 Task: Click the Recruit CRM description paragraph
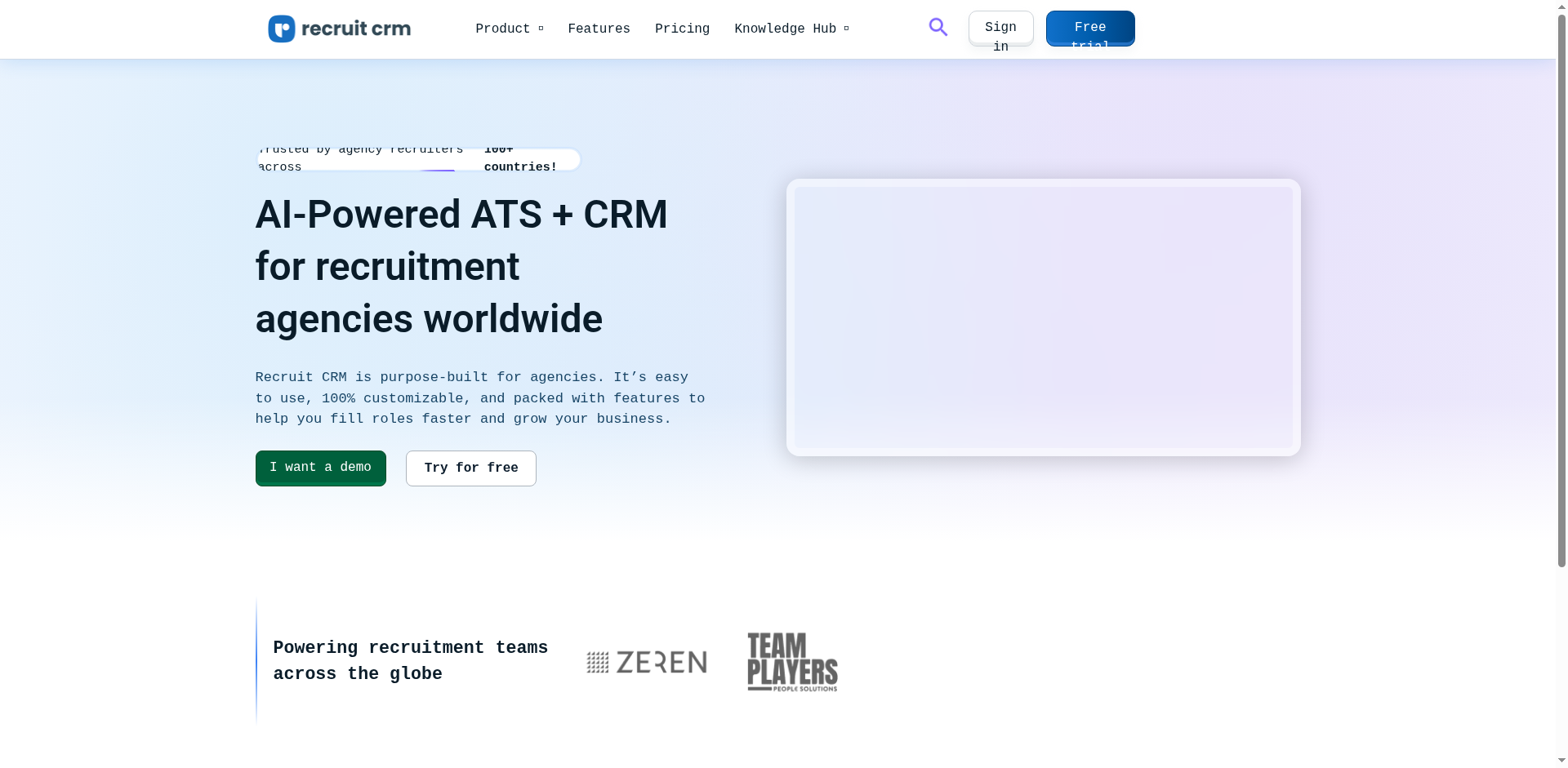click(479, 398)
